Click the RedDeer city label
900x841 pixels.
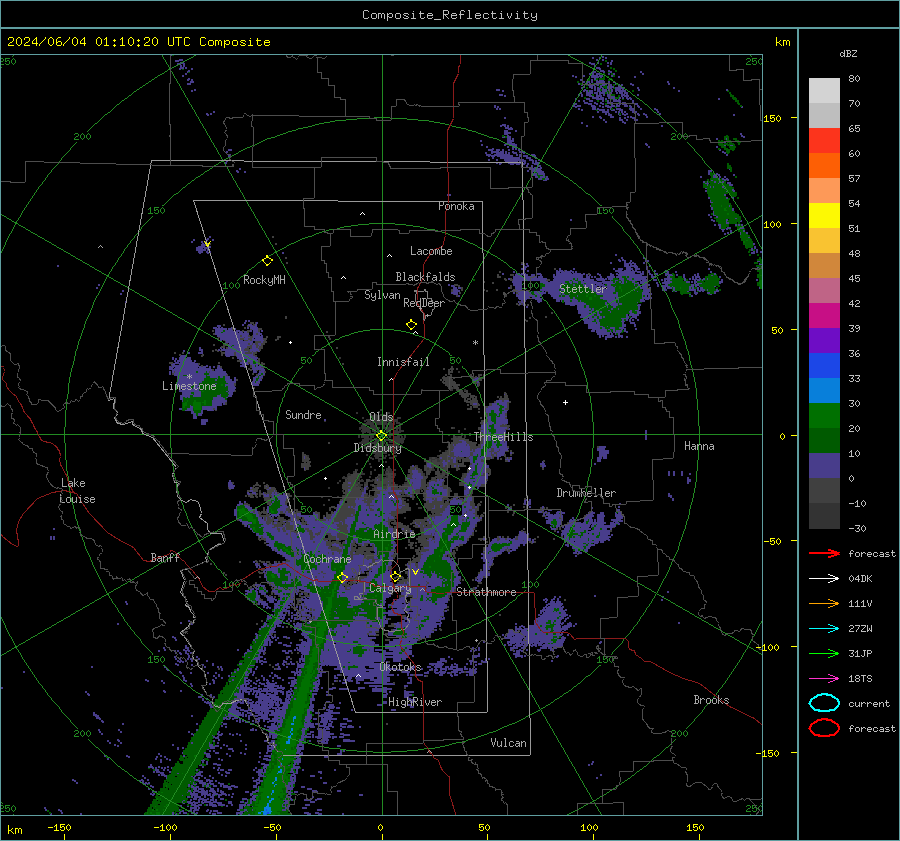(x=424, y=303)
